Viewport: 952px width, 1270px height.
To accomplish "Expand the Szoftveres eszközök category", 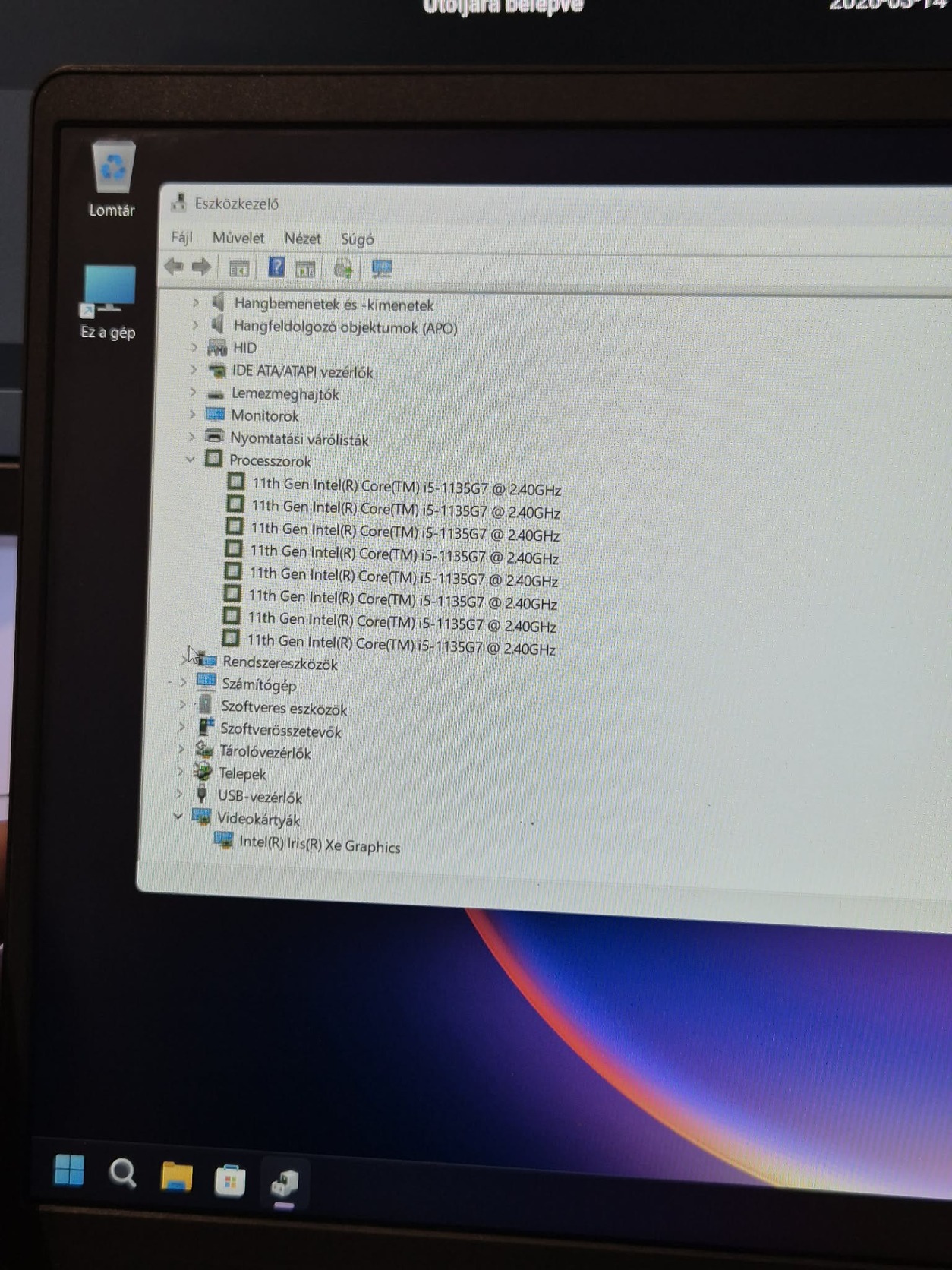I will click(182, 705).
